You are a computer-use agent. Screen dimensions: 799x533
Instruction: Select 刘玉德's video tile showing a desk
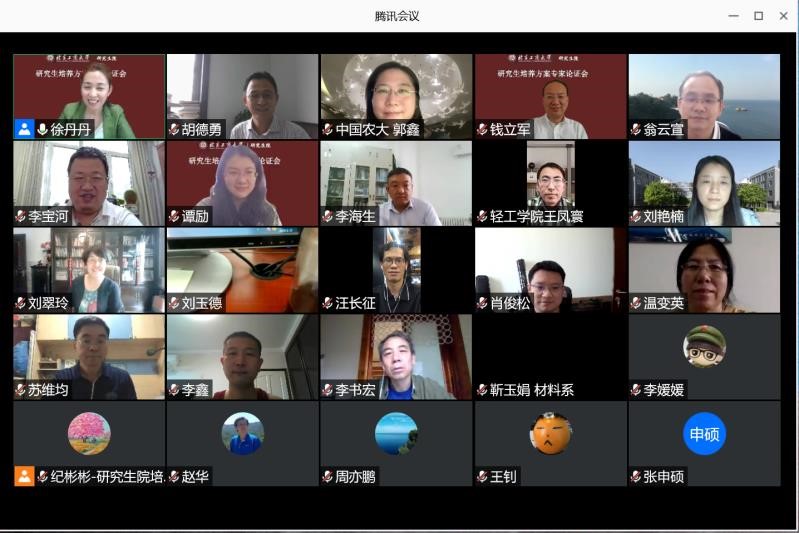click(x=243, y=270)
